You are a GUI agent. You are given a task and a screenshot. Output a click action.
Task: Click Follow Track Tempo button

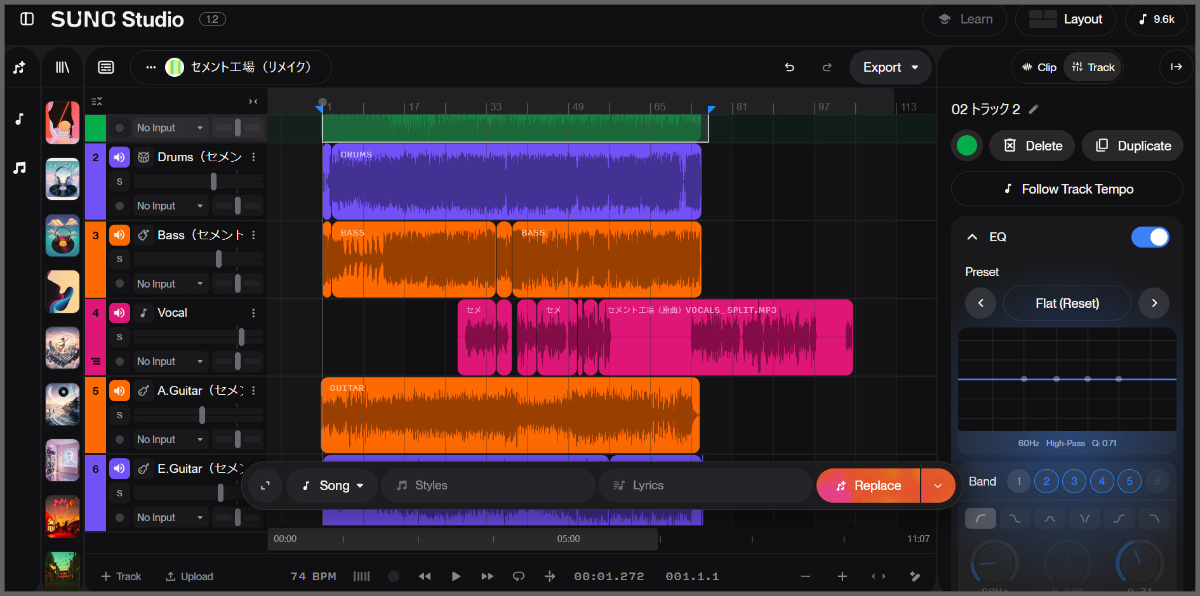pyautogui.click(x=1068, y=189)
